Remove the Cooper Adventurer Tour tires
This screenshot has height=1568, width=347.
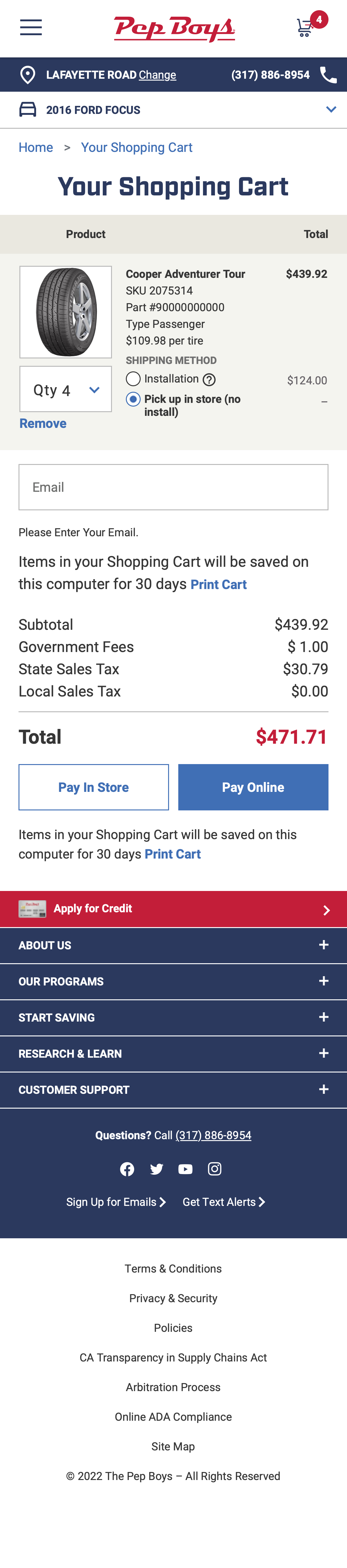click(43, 422)
